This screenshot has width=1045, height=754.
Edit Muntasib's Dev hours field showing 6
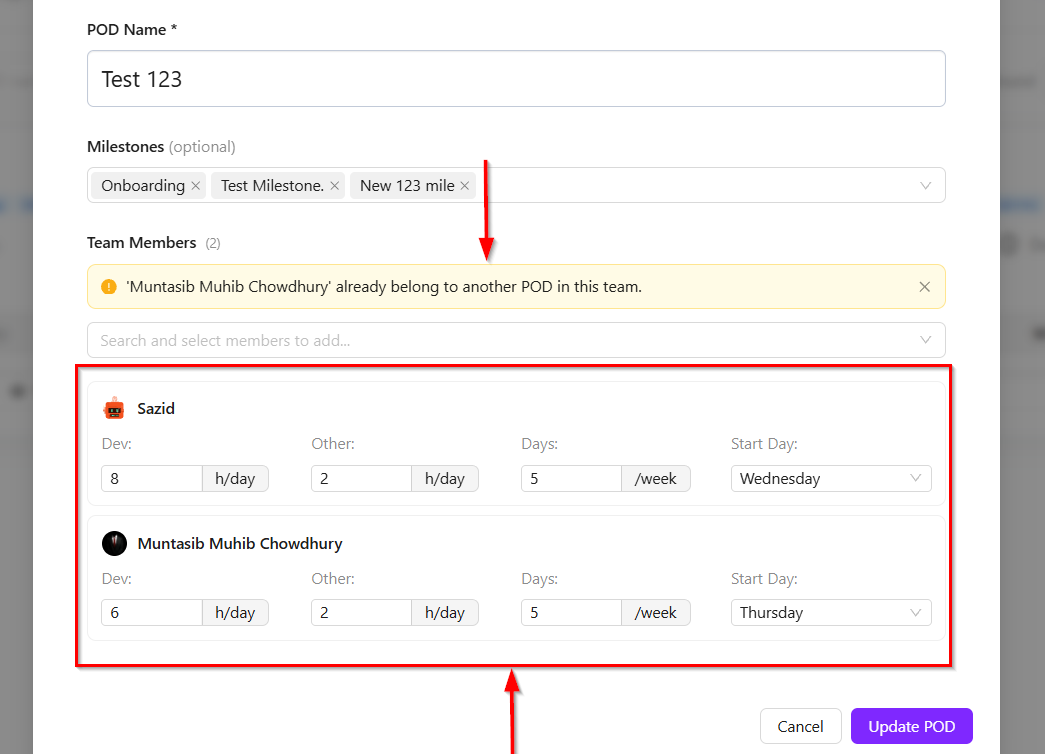tap(152, 613)
